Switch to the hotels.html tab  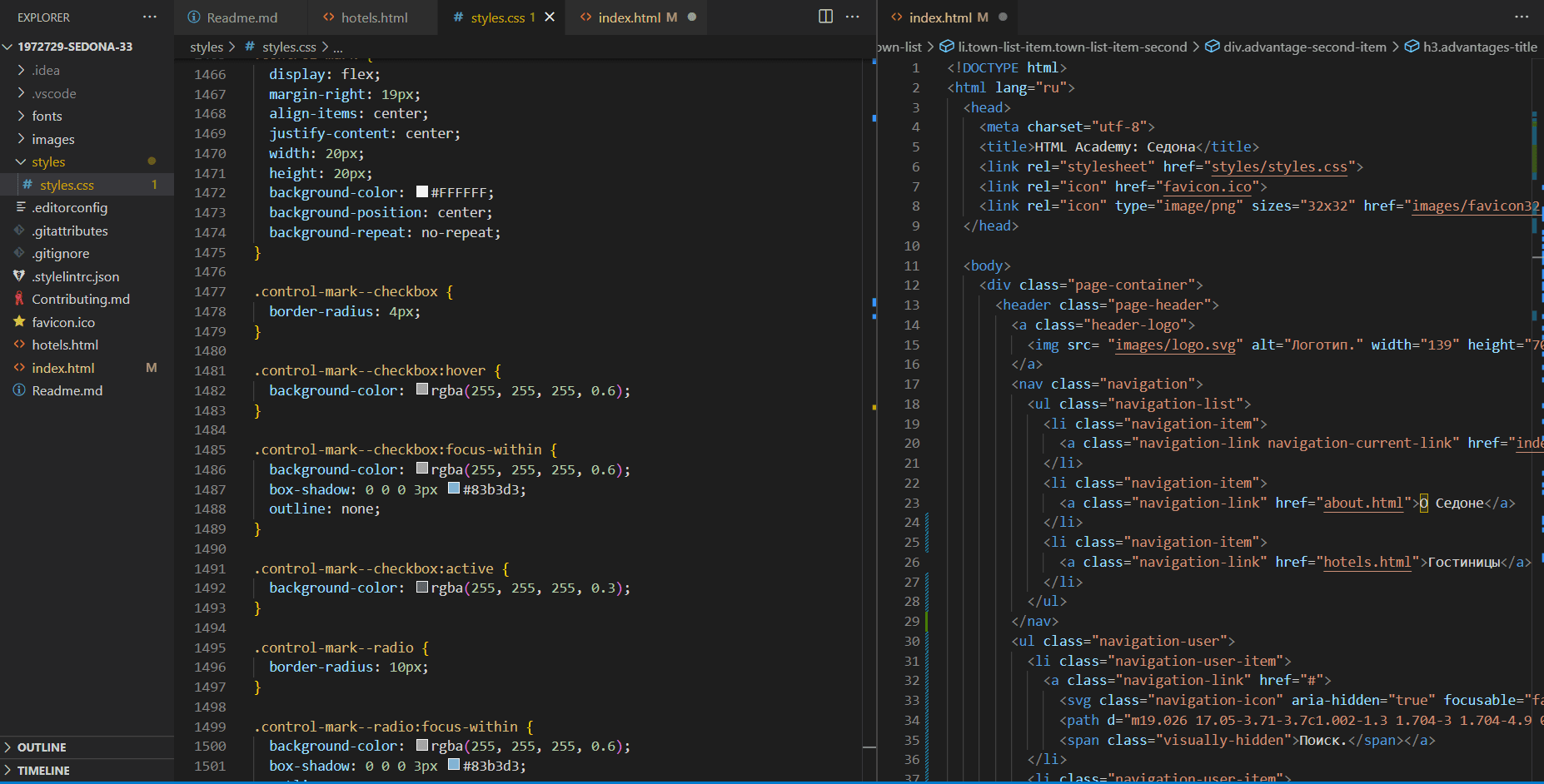coord(373,17)
